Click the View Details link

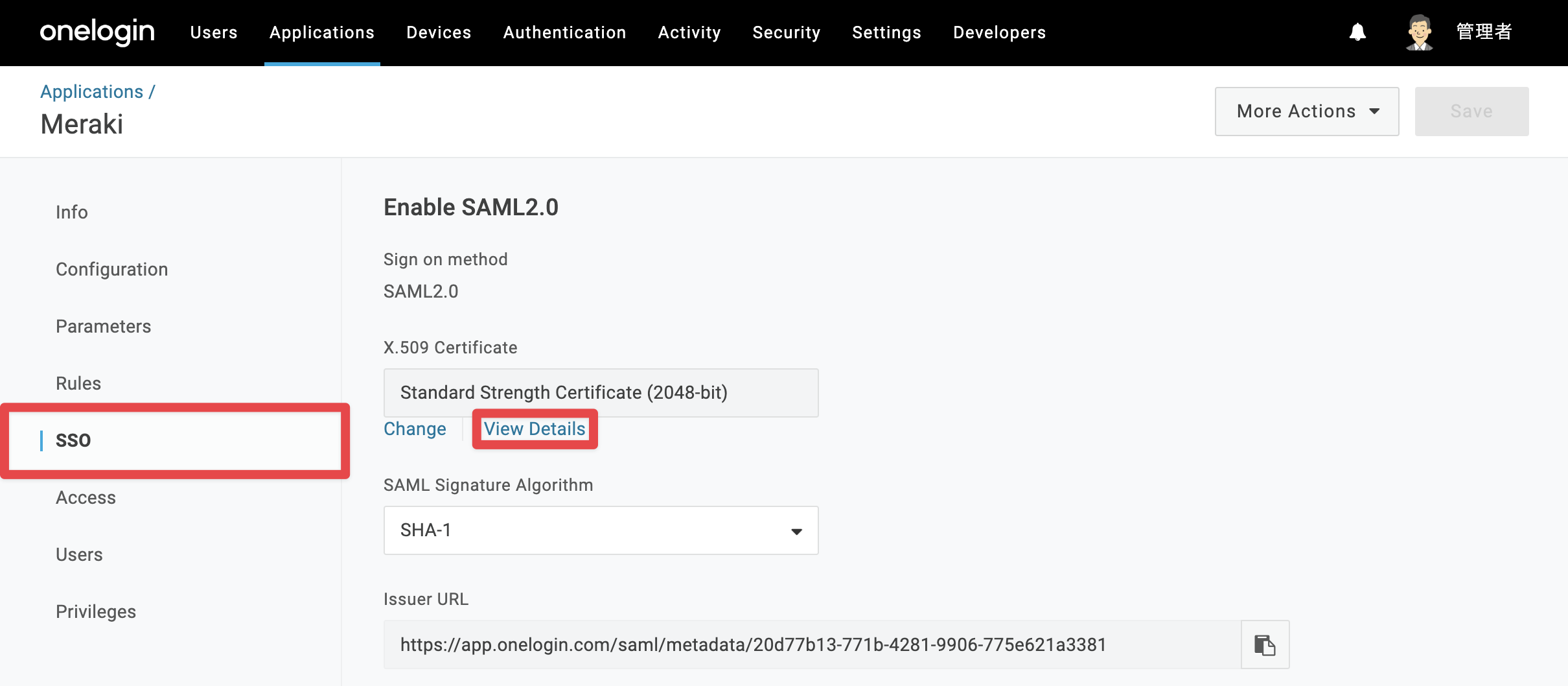[x=535, y=429]
